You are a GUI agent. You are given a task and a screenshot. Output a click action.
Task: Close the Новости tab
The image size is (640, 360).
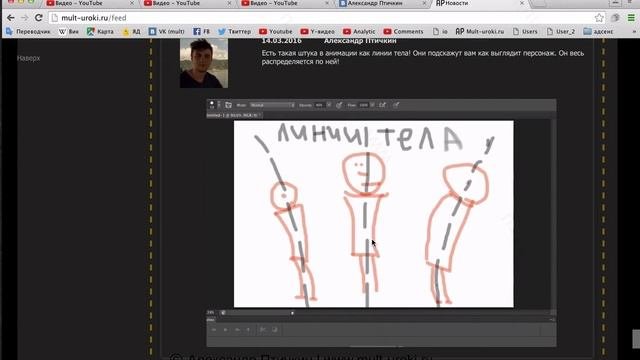[522, 3]
